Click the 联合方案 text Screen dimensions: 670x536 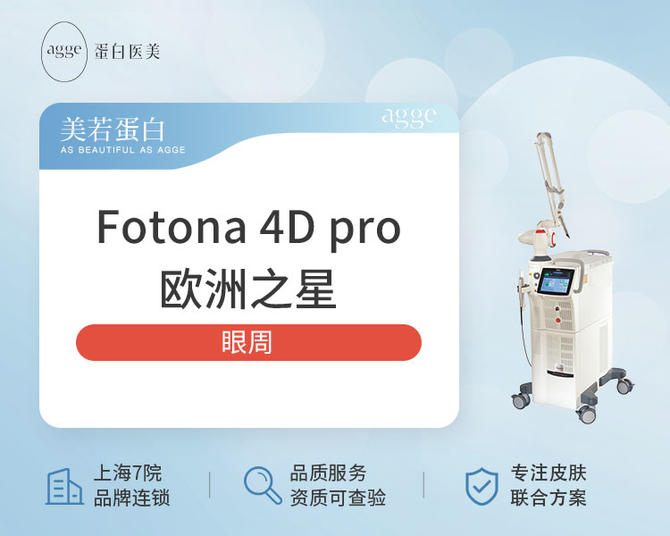[x=549, y=498]
